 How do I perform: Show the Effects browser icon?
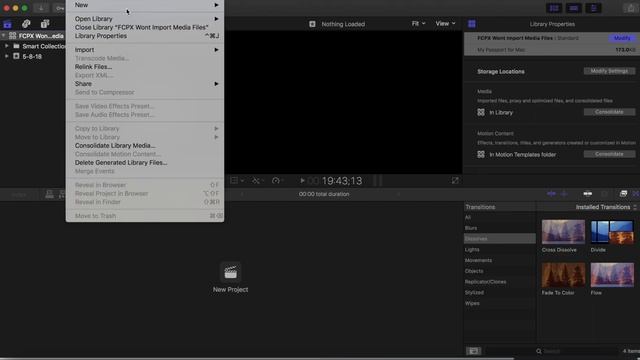click(623, 194)
